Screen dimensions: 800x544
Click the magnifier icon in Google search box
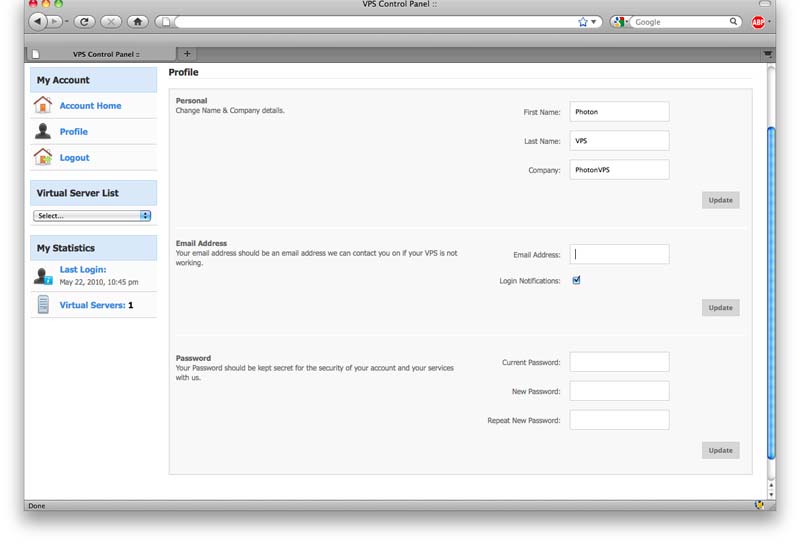point(733,21)
